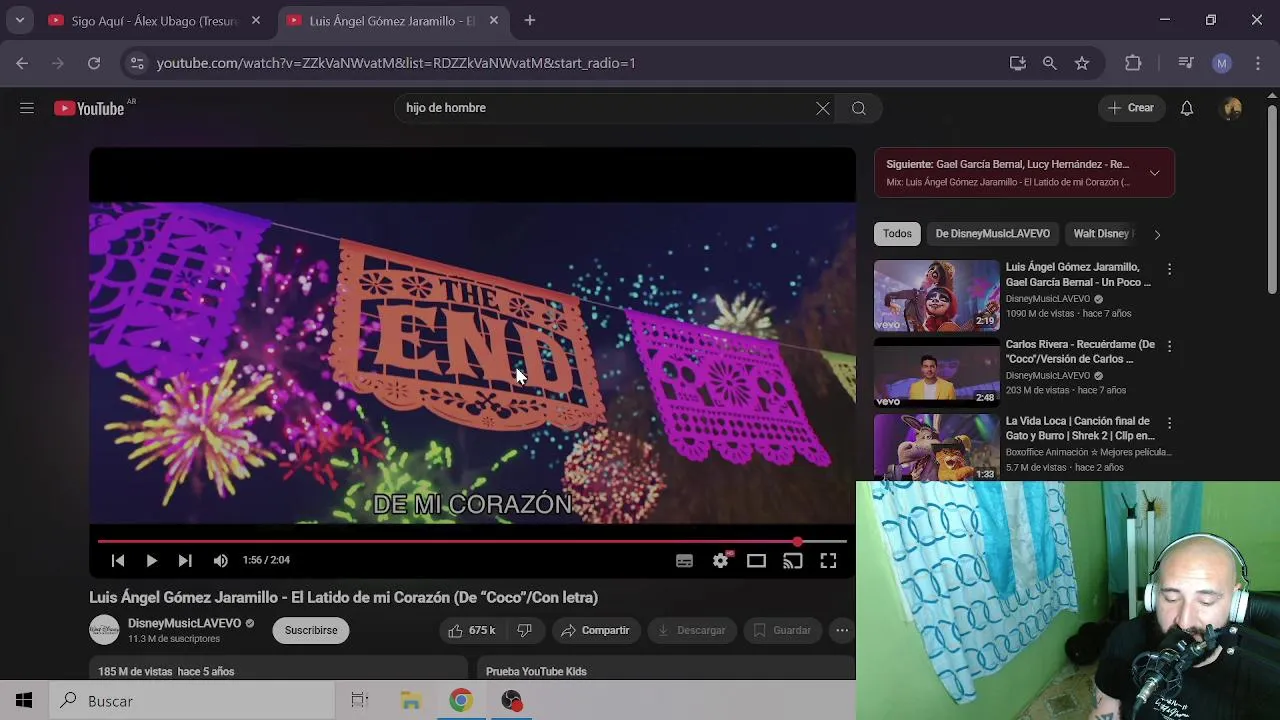
Task: Open the YouTube notifications bell
Action: pyautogui.click(x=1186, y=108)
